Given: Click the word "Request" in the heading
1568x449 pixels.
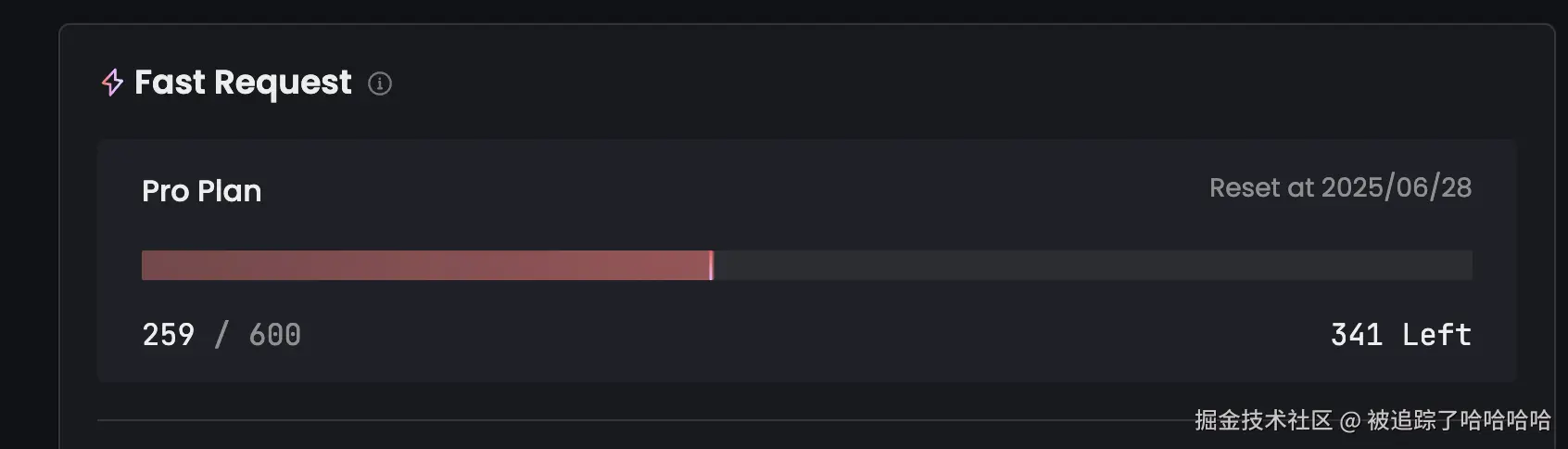Looking at the screenshot, I should click(283, 83).
